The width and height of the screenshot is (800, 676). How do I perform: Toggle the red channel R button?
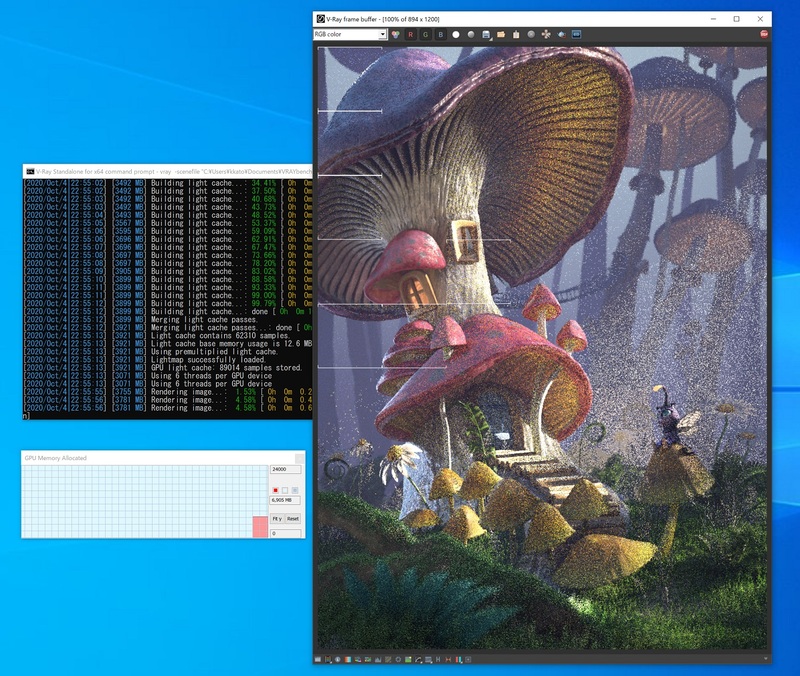click(x=410, y=34)
